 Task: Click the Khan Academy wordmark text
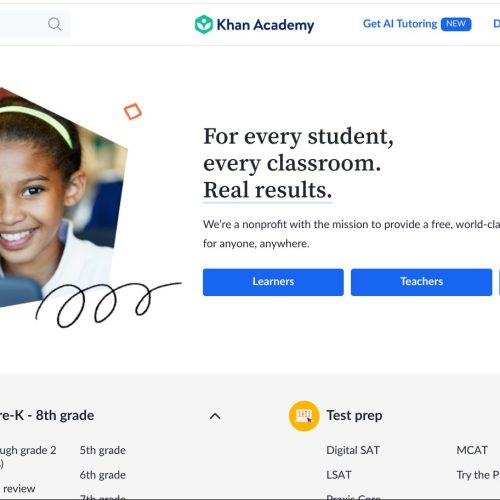tap(265, 25)
